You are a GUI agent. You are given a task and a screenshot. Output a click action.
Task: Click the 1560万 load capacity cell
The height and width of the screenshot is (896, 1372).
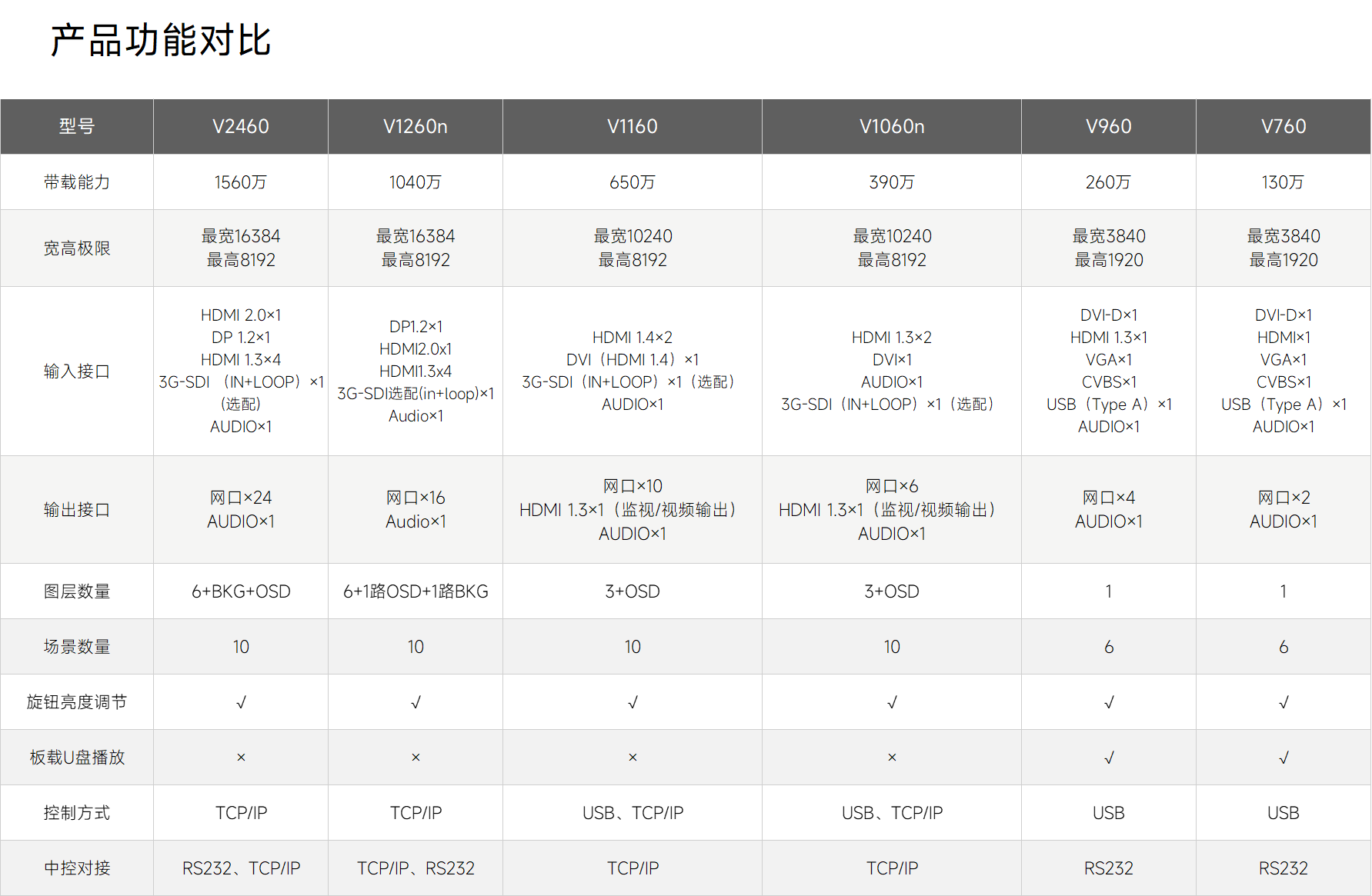coord(241,182)
